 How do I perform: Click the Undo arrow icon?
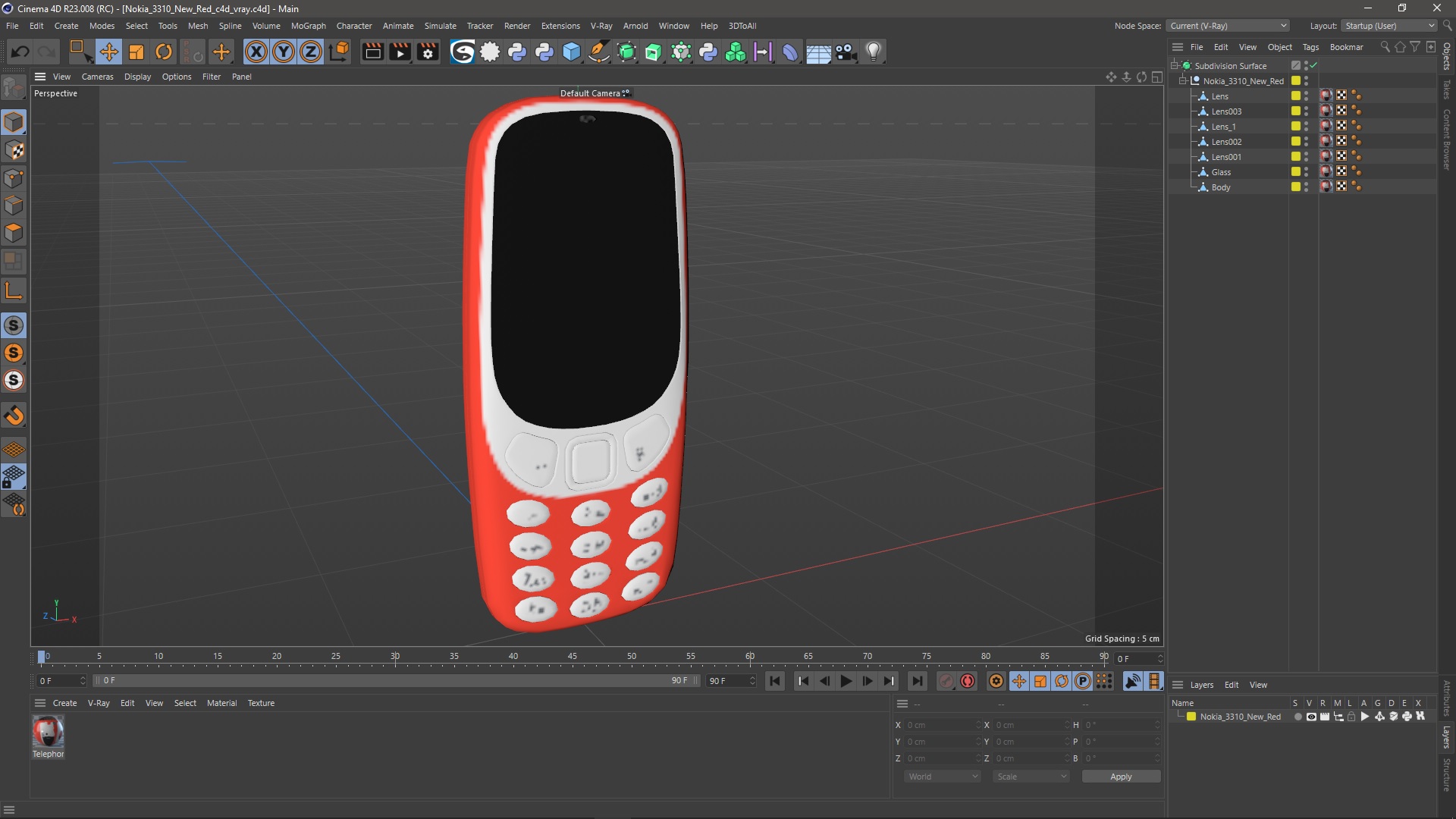pos(20,52)
